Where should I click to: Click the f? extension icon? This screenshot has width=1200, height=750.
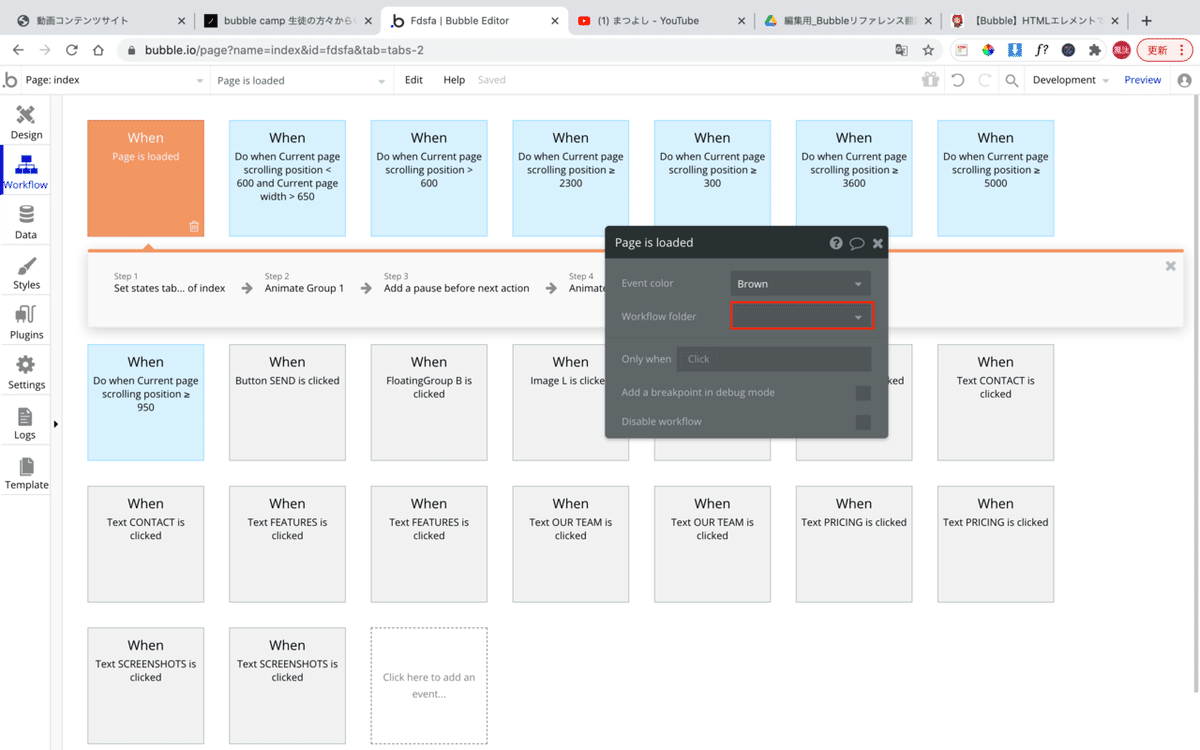click(1042, 50)
